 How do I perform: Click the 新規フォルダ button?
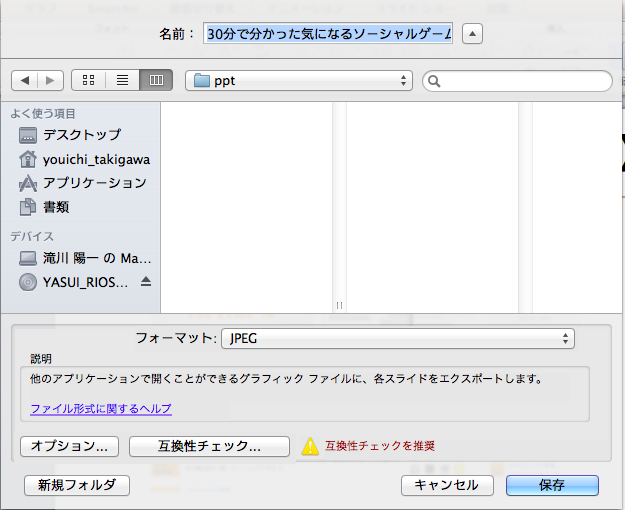[x=77, y=485]
